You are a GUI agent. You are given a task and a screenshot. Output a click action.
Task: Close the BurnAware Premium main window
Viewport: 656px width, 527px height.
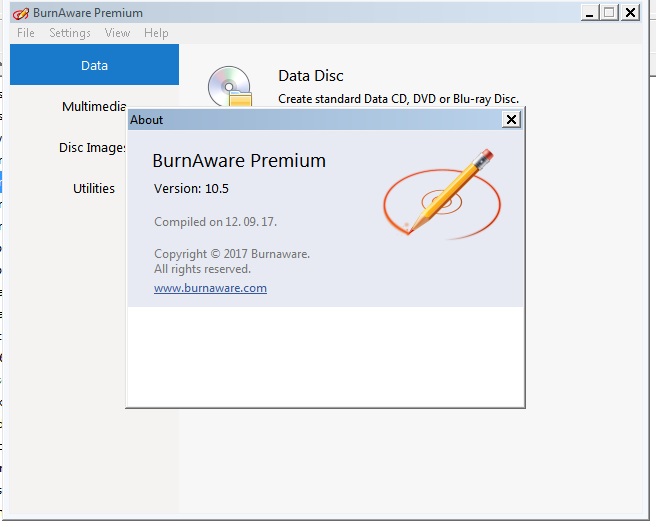tap(630, 13)
